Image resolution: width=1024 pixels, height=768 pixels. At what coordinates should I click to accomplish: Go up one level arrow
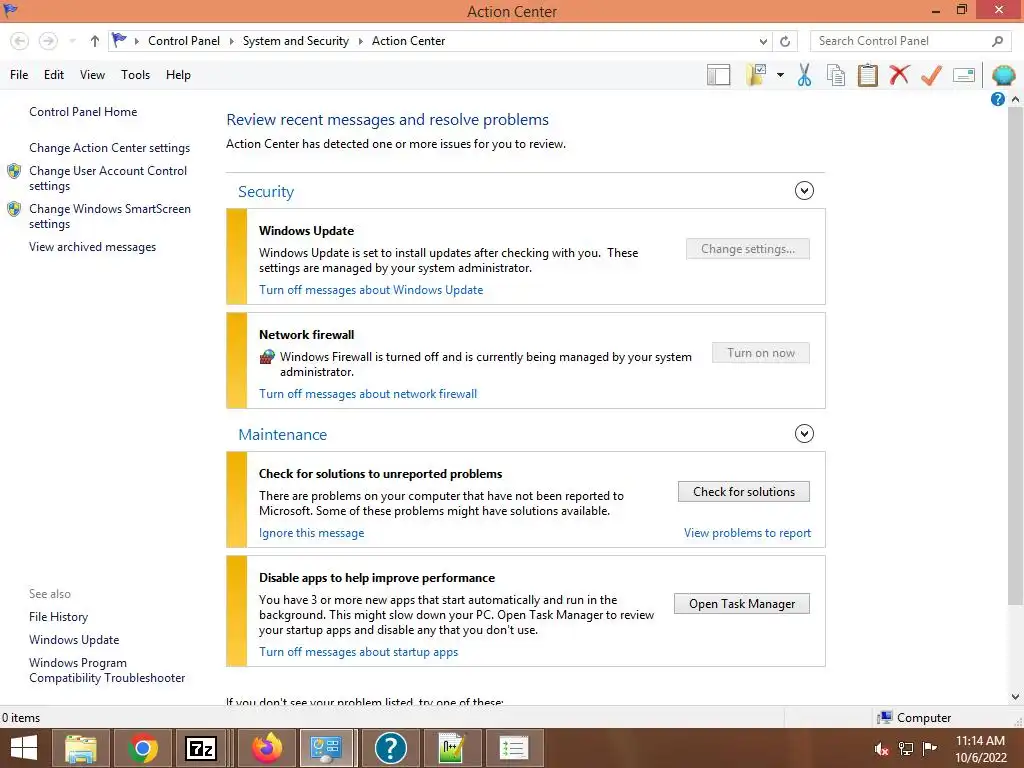(x=95, y=41)
